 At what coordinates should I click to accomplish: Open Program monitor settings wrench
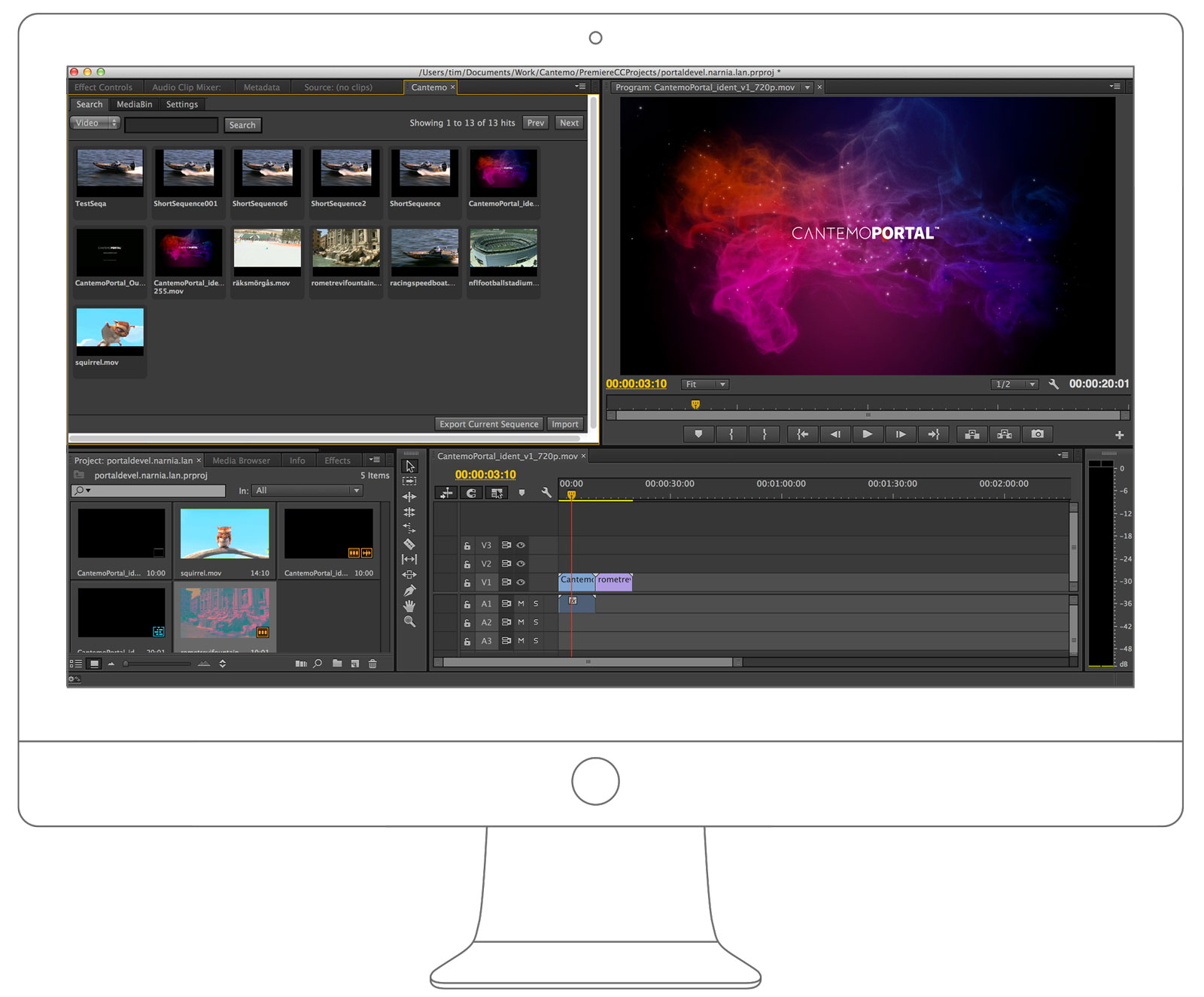pos(1053,384)
